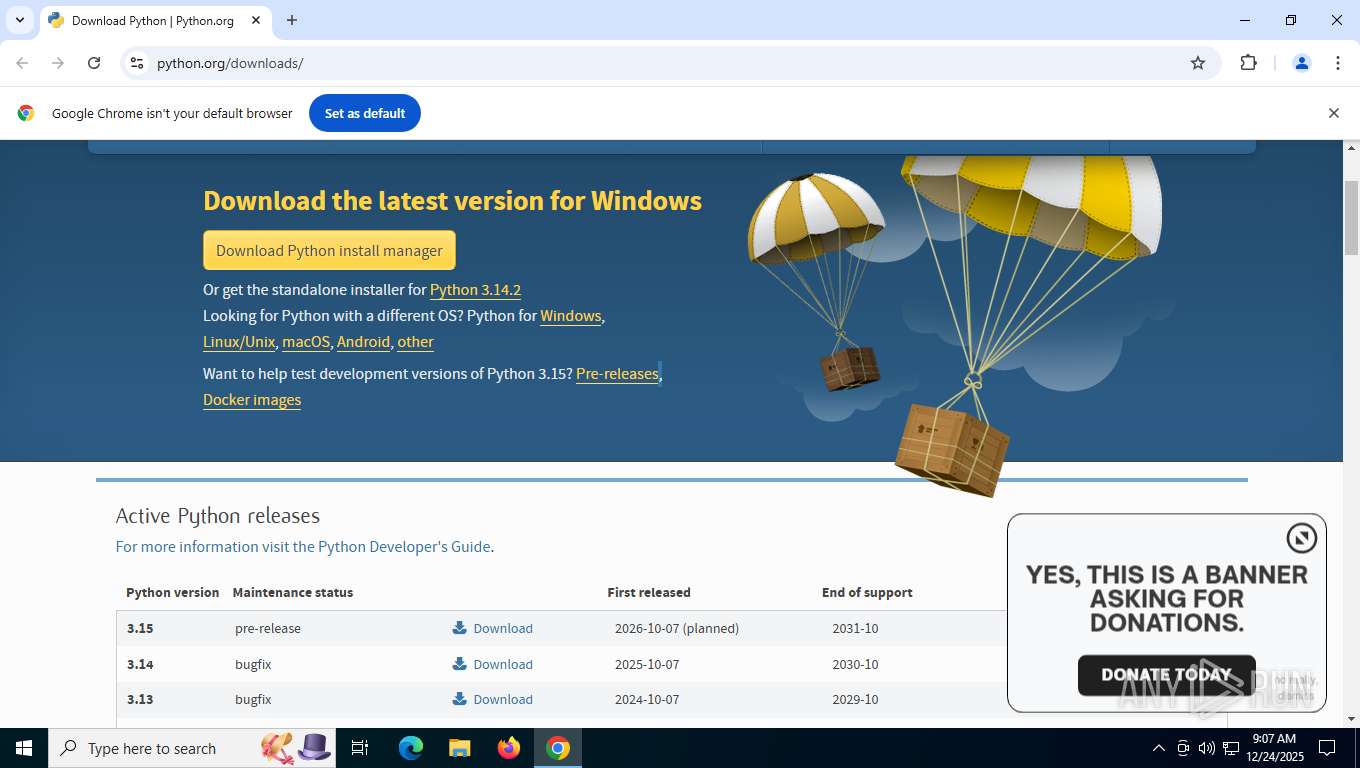Open the Pre-releases link
1360x768 pixels.
coord(617,374)
